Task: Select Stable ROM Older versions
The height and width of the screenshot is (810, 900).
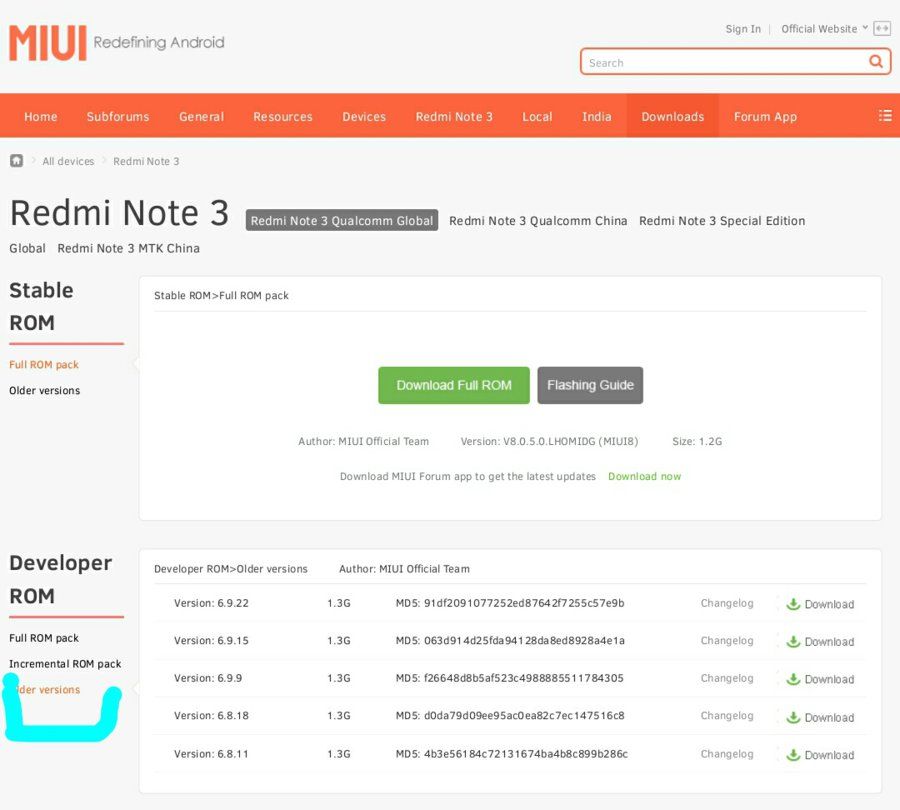Action: (x=44, y=390)
